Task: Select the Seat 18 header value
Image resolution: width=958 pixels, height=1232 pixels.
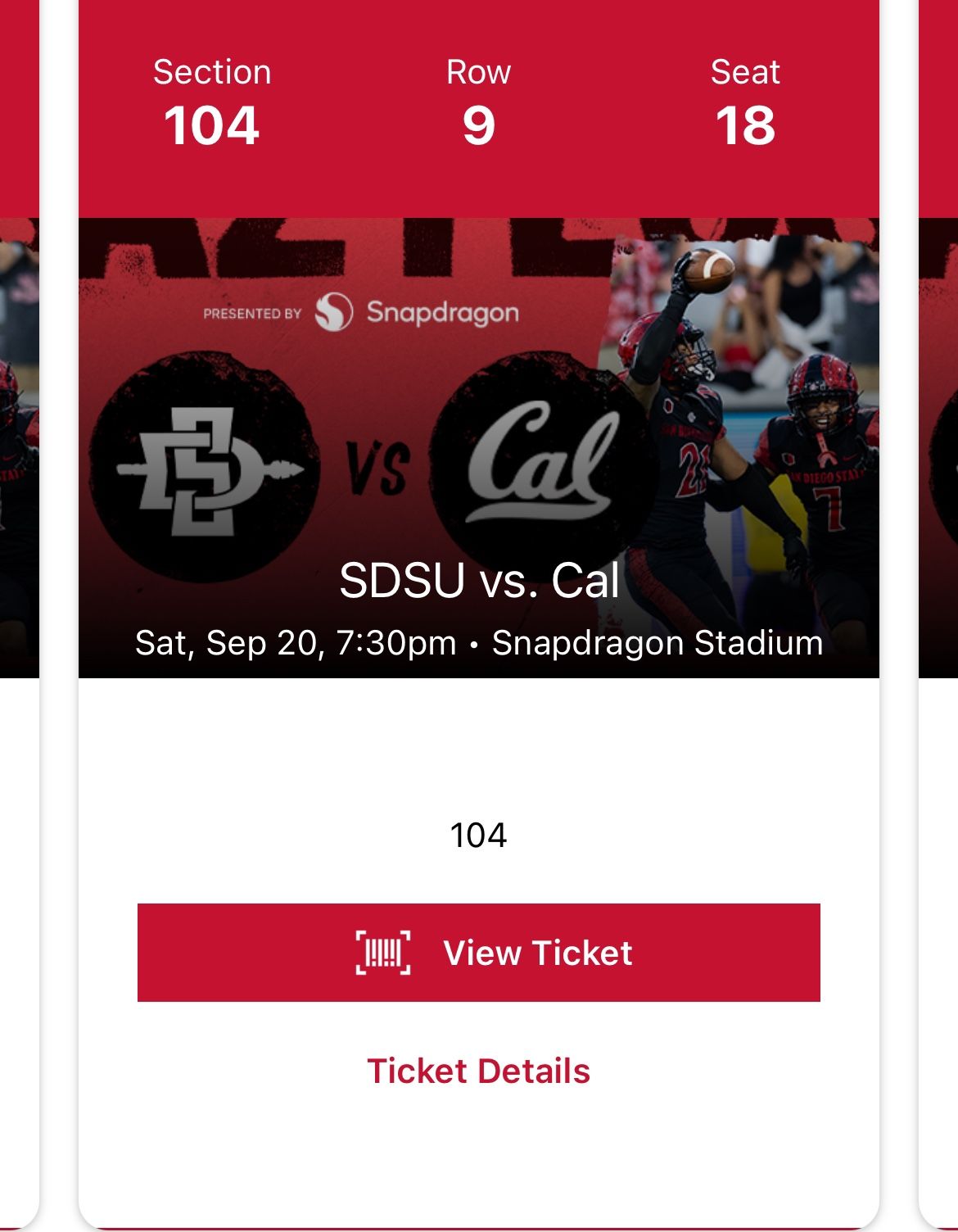Action: [x=745, y=125]
